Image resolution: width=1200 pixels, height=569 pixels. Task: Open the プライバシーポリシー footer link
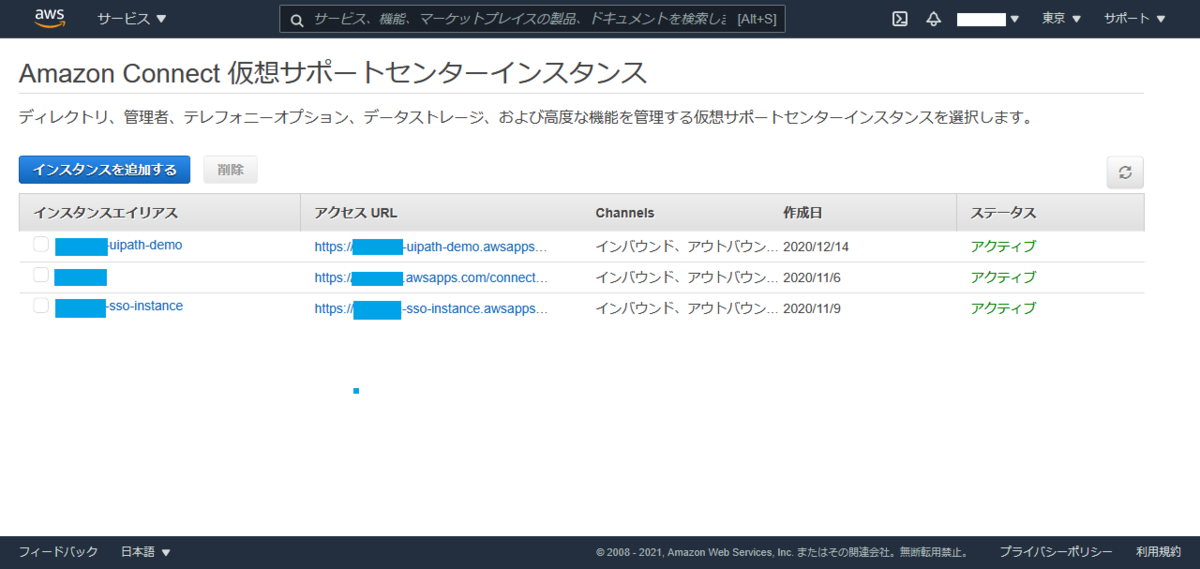(x=1056, y=551)
